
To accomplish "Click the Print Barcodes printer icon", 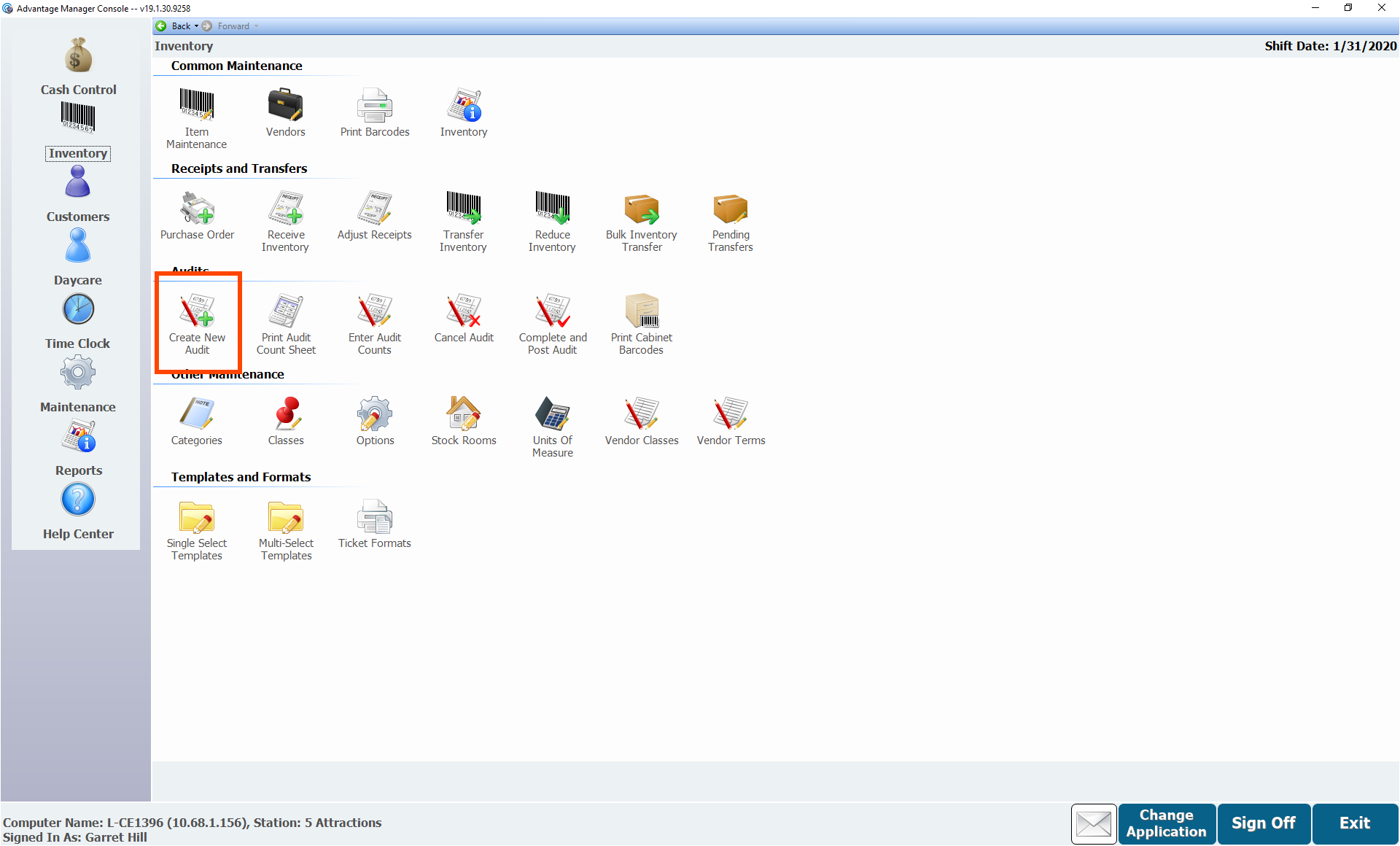I will point(375,106).
